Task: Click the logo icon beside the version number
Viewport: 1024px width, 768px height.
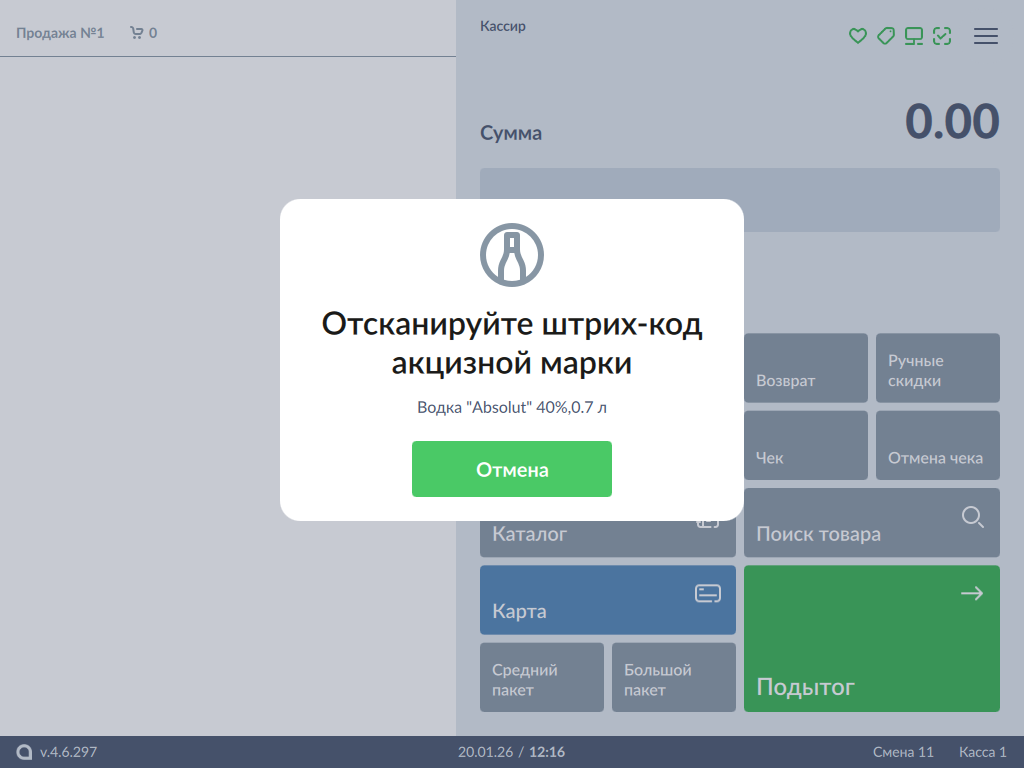Action: point(25,752)
